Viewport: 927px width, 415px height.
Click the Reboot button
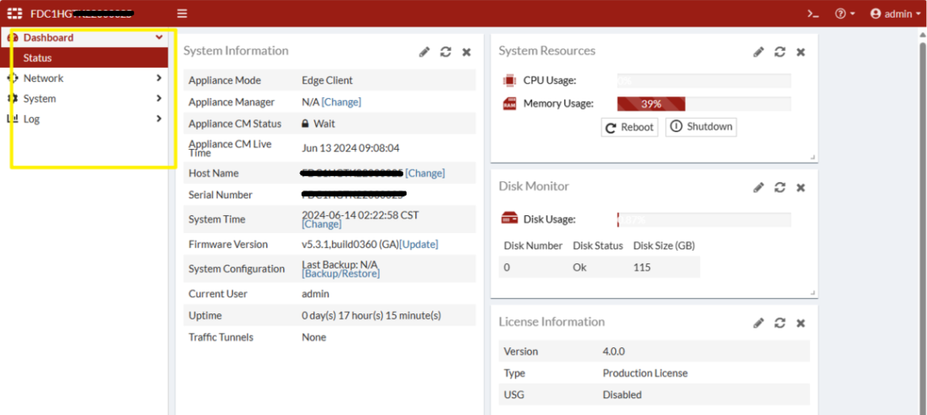pos(630,127)
